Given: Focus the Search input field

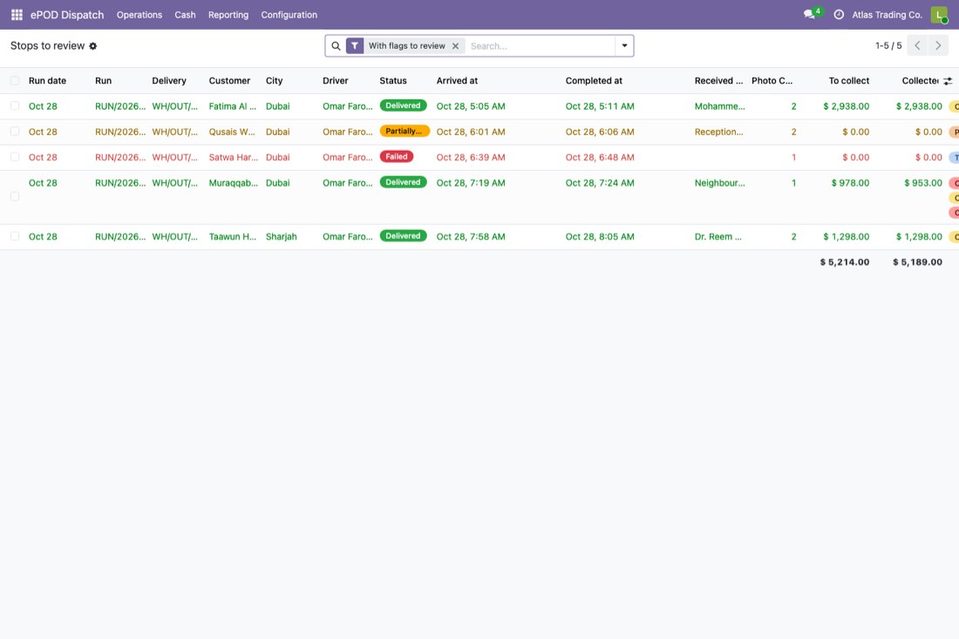Looking at the screenshot, I should 541,46.
